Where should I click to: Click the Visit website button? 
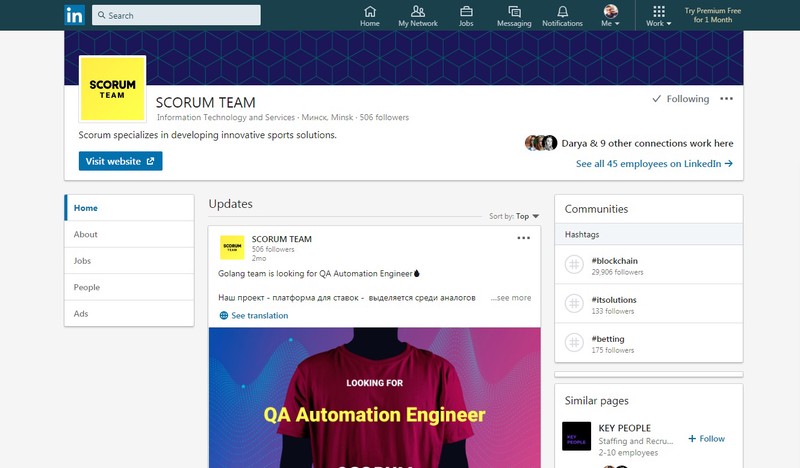tap(120, 161)
